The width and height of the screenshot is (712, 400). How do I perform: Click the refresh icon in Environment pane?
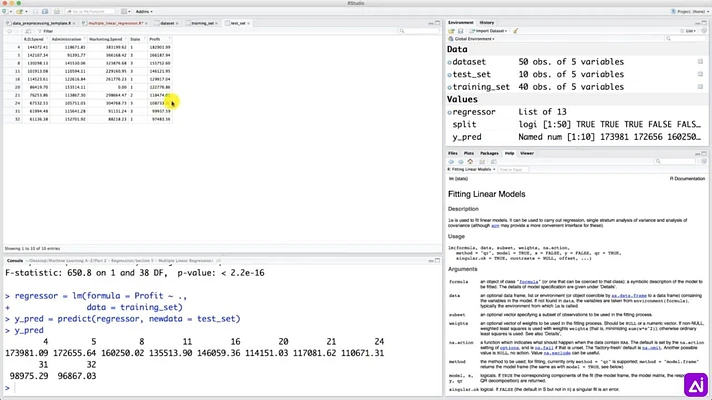tap(703, 31)
